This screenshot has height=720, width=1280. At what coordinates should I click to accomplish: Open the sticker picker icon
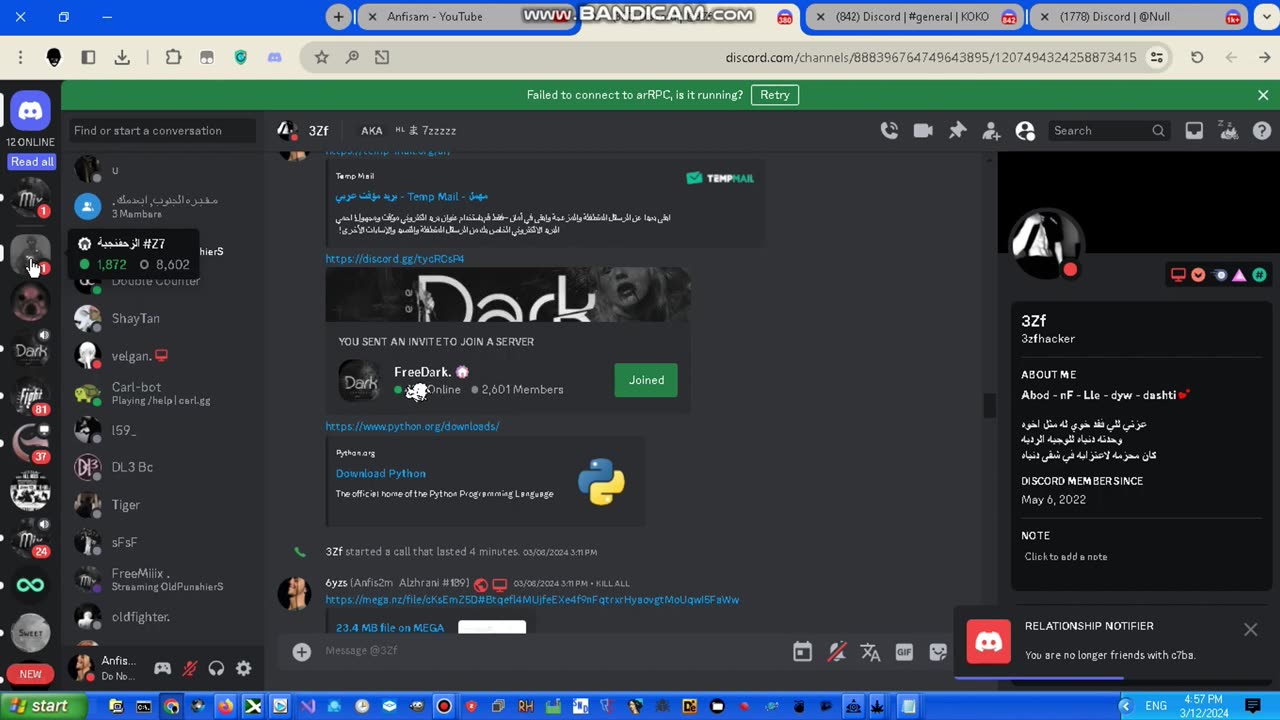click(x=937, y=652)
